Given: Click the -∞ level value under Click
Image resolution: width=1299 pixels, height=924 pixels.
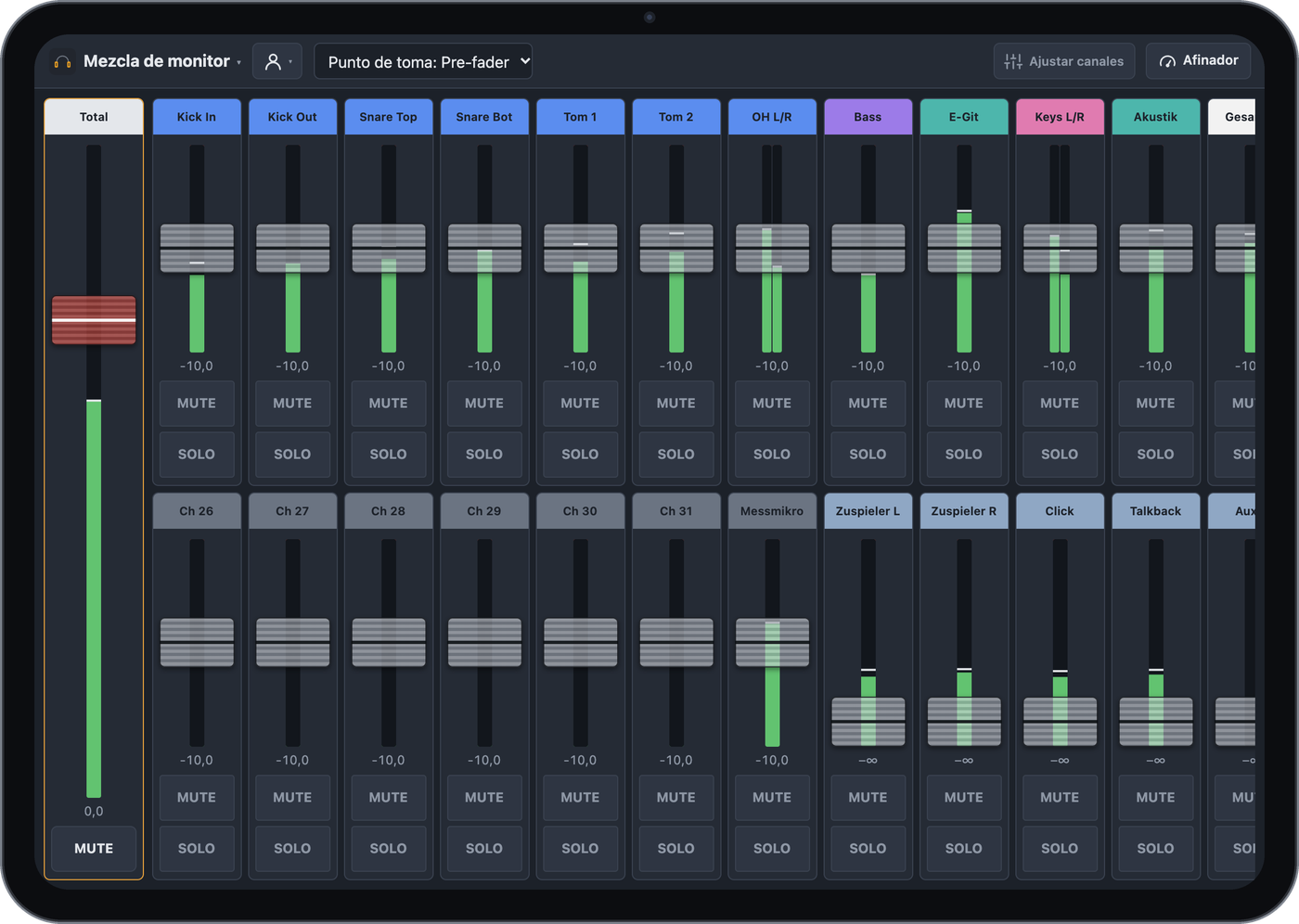Looking at the screenshot, I should [x=1060, y=761].
